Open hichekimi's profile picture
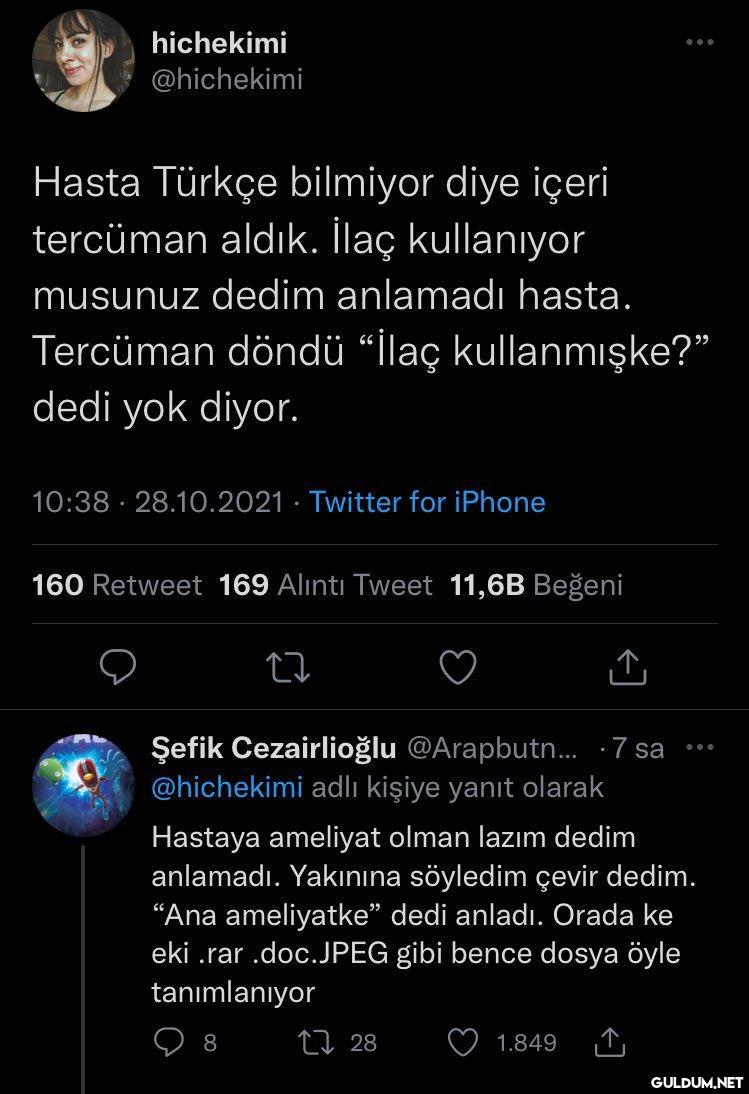 83,60
